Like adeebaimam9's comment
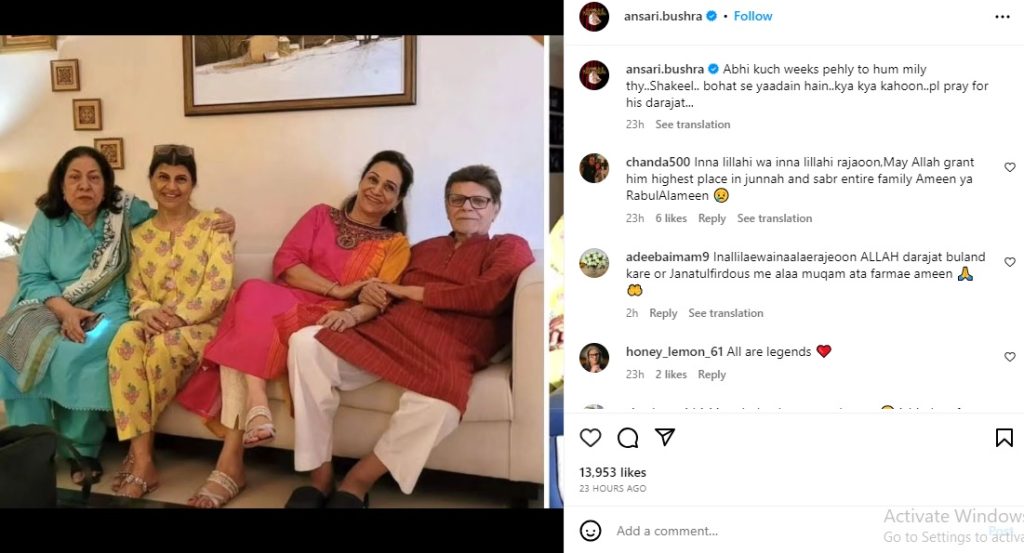The height and width of the screenshot is (553, 1024). [1009, 262]
